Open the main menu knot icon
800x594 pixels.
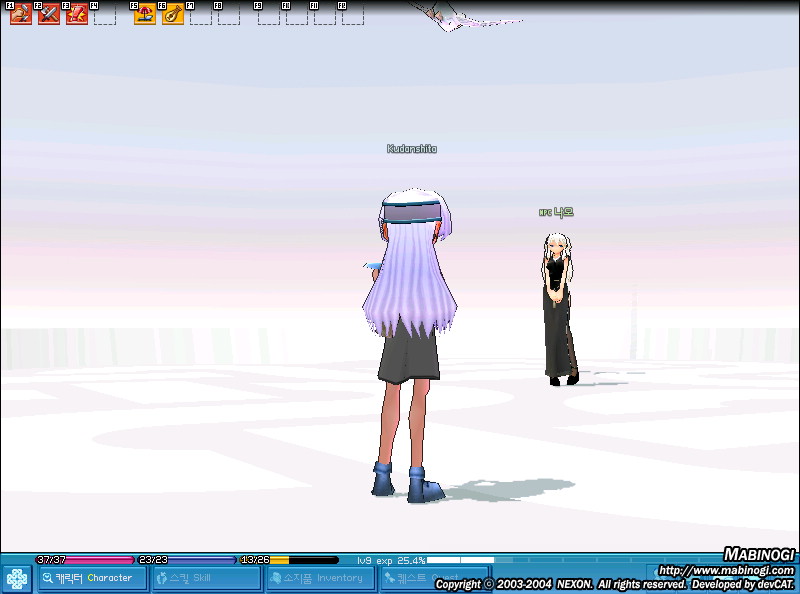pos(17,579)
